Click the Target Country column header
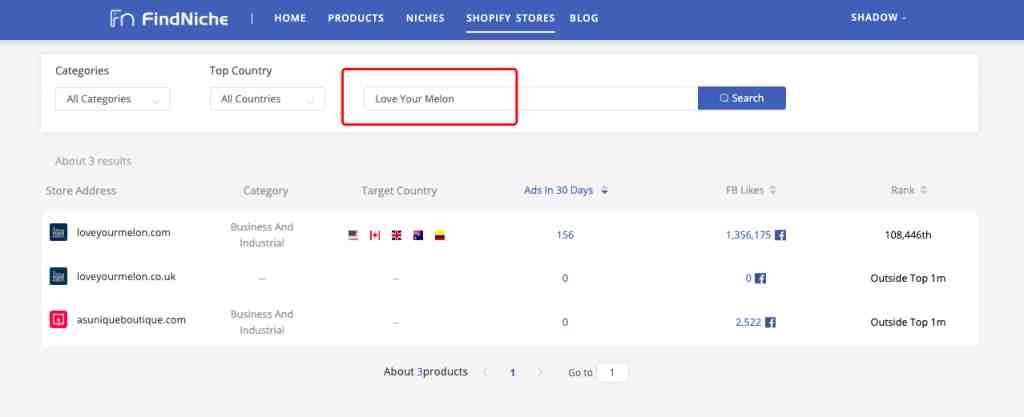 pos(399,191)
